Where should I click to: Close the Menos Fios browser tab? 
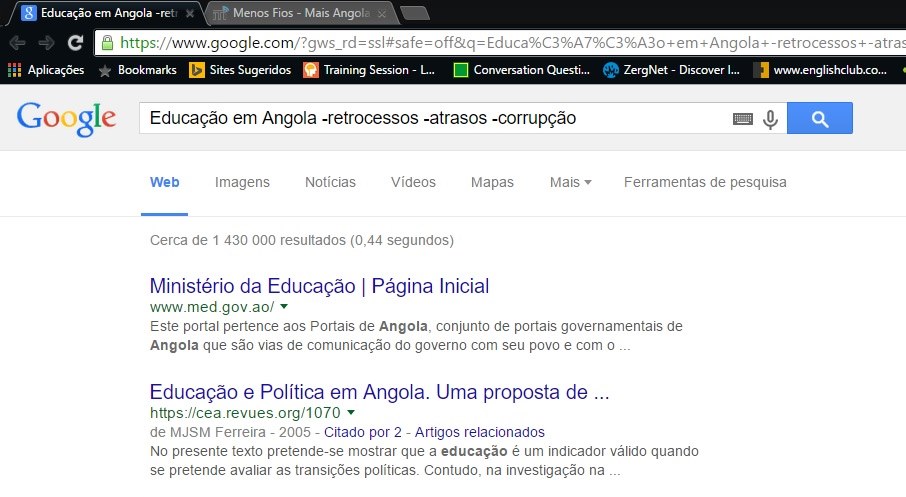(382, 14)
